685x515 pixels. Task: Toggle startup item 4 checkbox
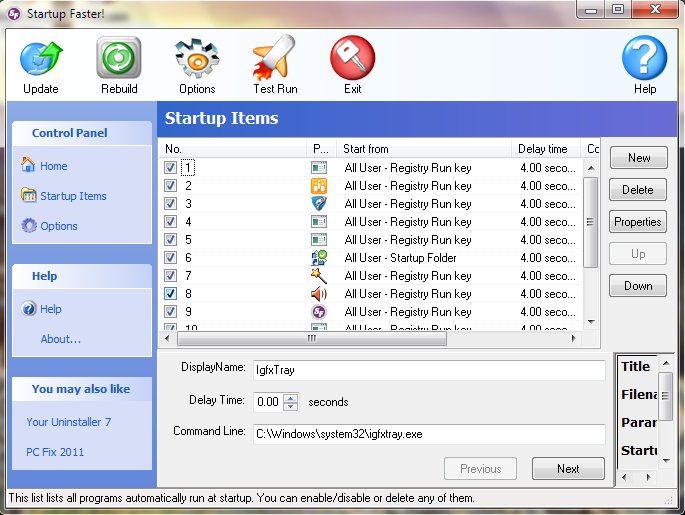click(170, 222)
